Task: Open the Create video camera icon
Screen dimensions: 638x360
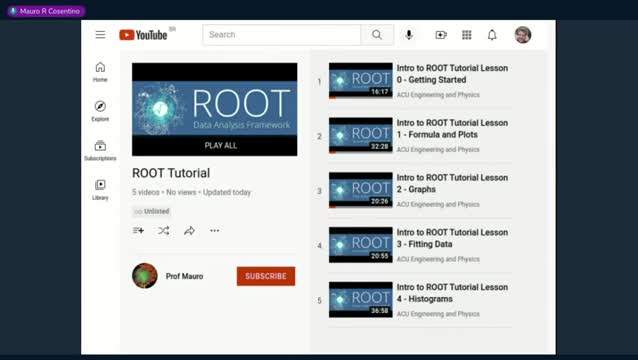Action: click(441, 35)
